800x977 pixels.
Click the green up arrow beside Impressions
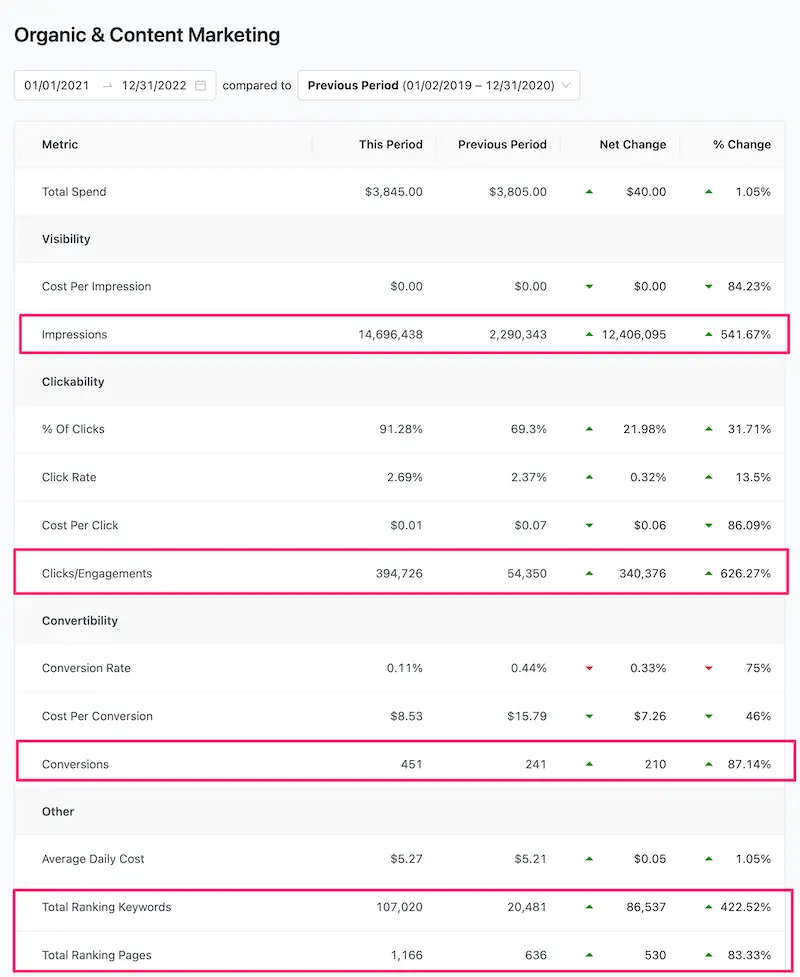click(x=589, y=334)
